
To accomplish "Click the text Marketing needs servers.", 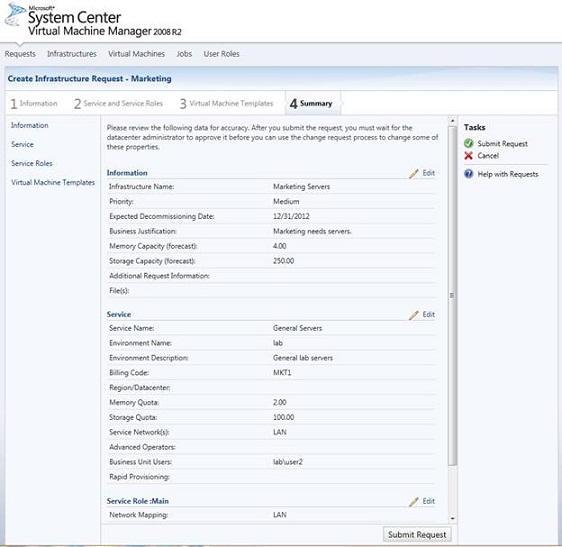I will click(312, 231).
